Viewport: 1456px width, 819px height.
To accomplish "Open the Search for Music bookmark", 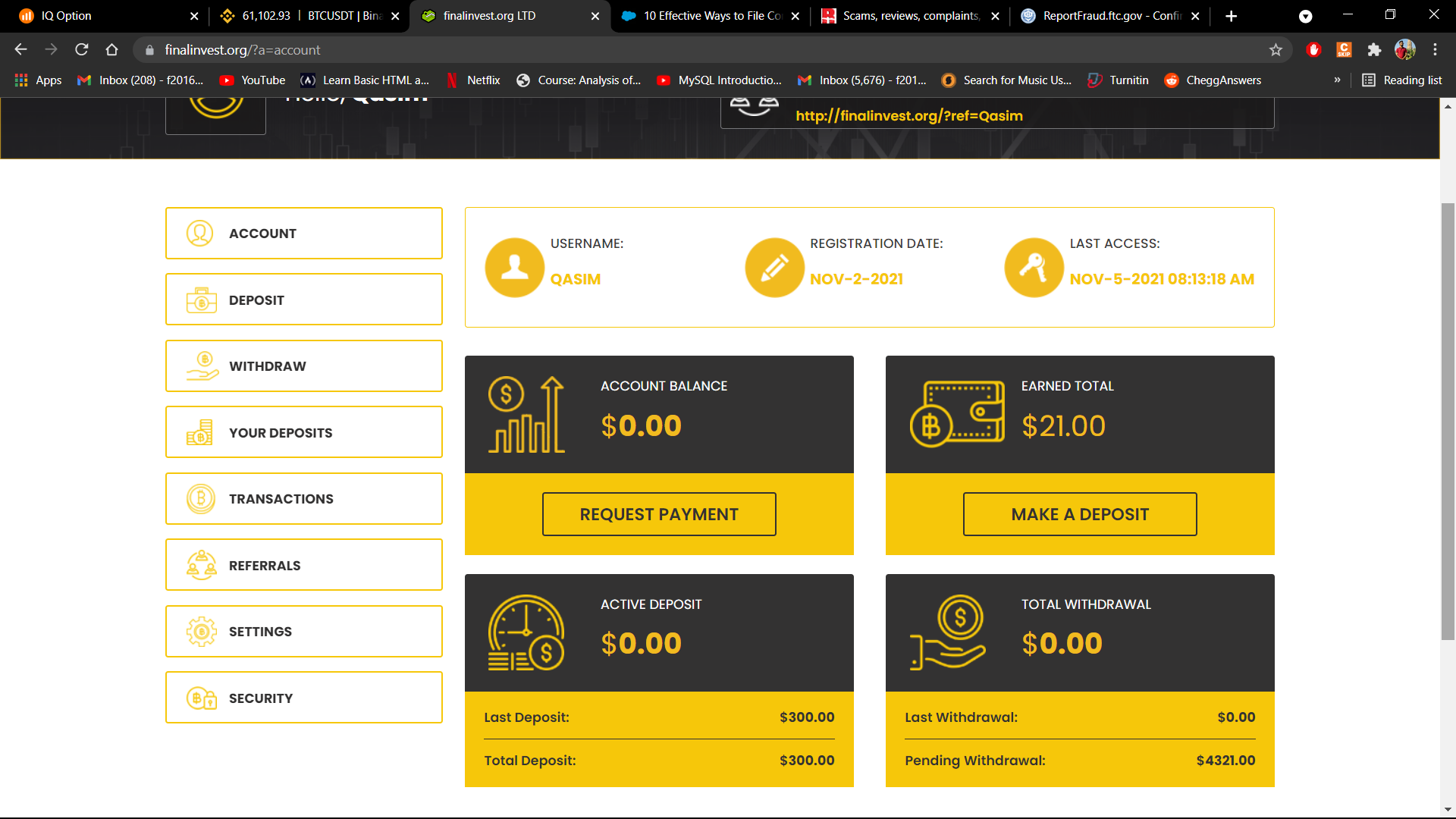I will 1006,80.
